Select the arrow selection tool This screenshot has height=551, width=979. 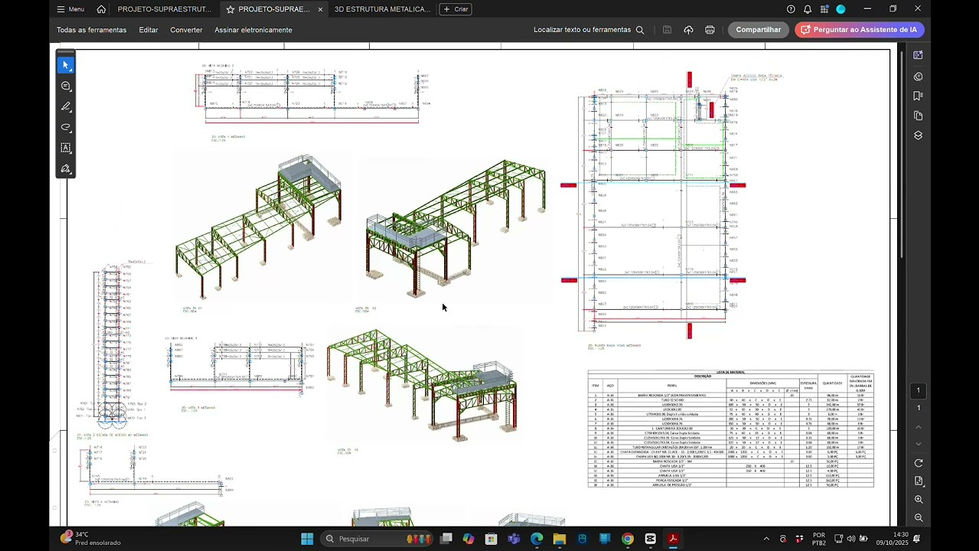point(66,65)
